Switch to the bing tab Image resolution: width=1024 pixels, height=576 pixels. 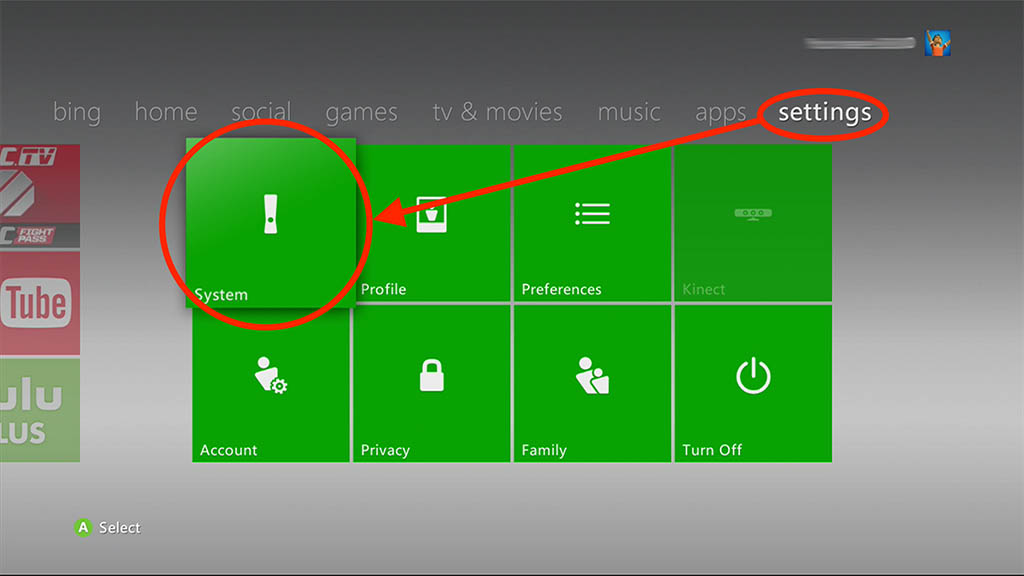77,112
